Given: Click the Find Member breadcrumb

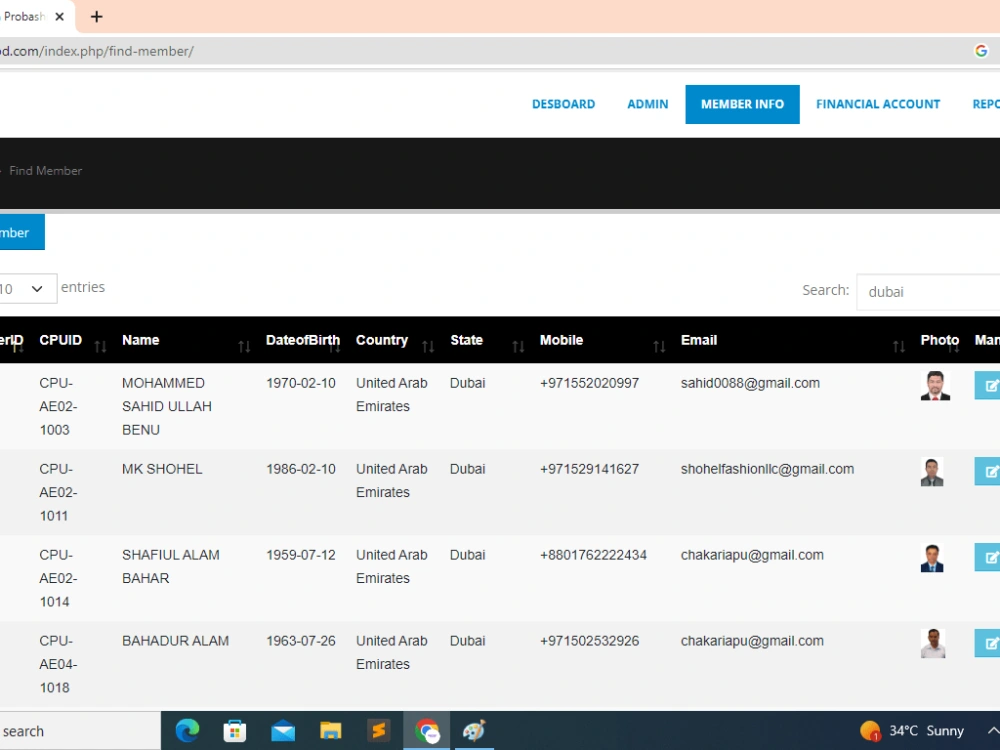Looking at the screenshot, I should coord(45,171).
